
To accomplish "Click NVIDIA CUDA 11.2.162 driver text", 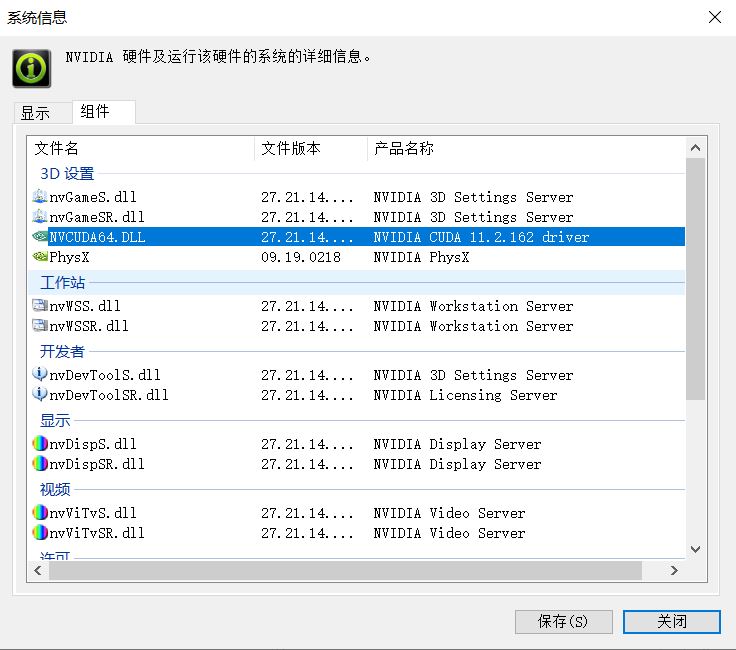I will [481, 237].
